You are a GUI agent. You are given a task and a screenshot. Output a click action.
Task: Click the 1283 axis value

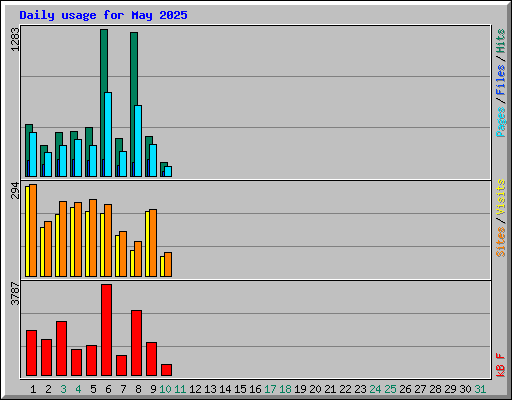point(15,39)
